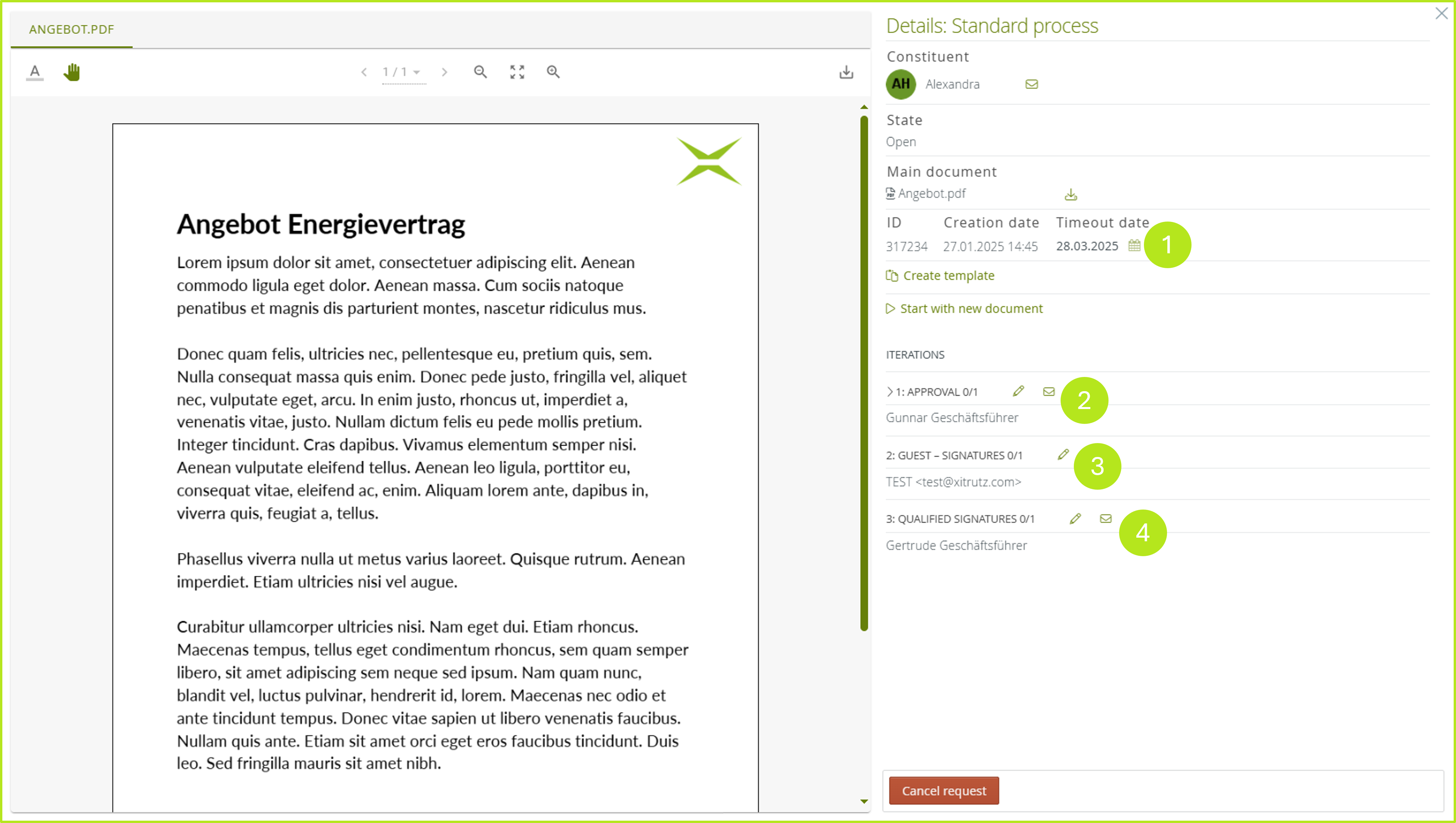Download PDF from viewer toolbar
Image resolution: width=1456 pixels, height=823 pixels.
point(846,72)
